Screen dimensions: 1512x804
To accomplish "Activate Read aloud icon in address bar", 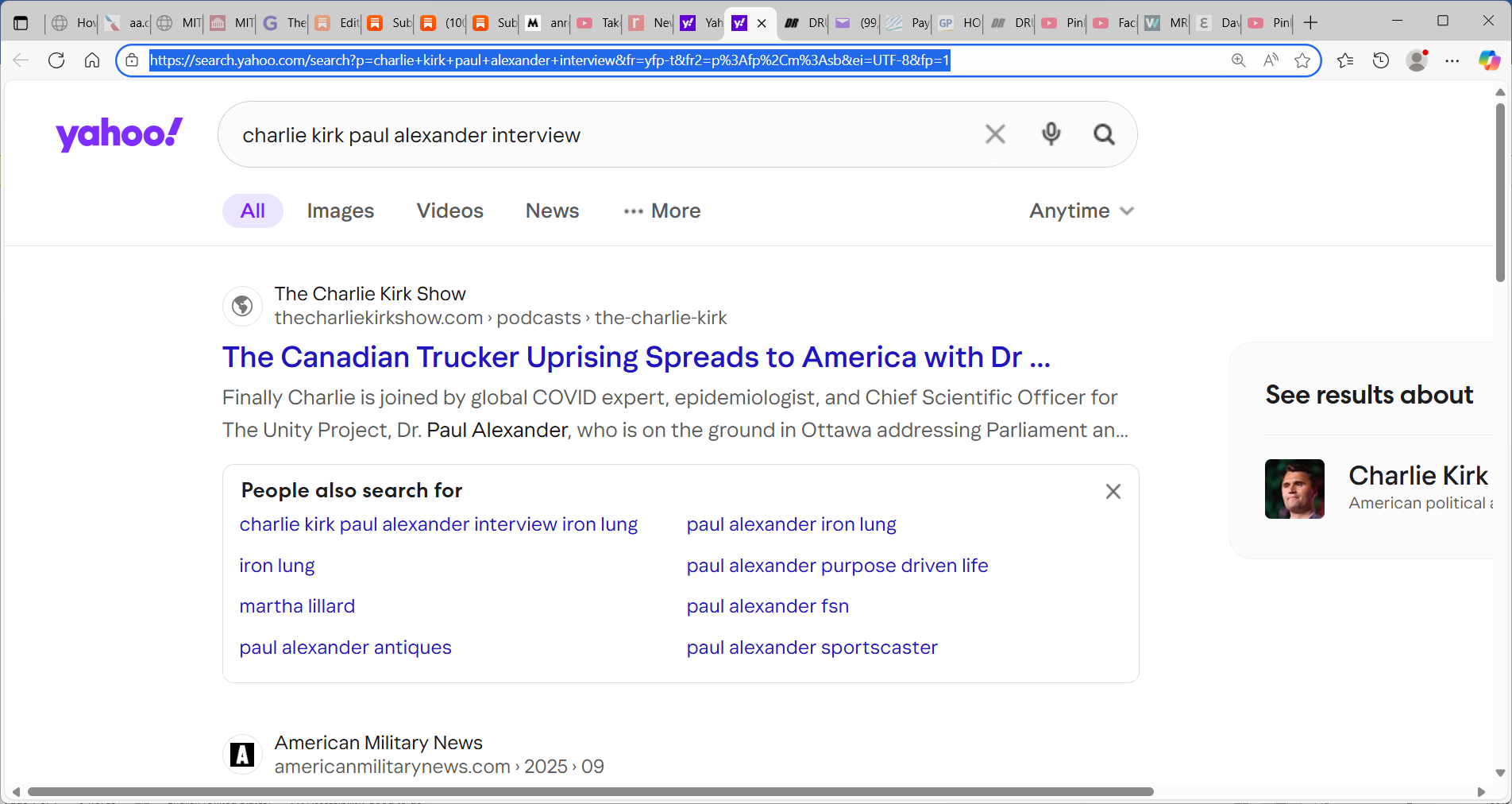I will pos(1271,60).
